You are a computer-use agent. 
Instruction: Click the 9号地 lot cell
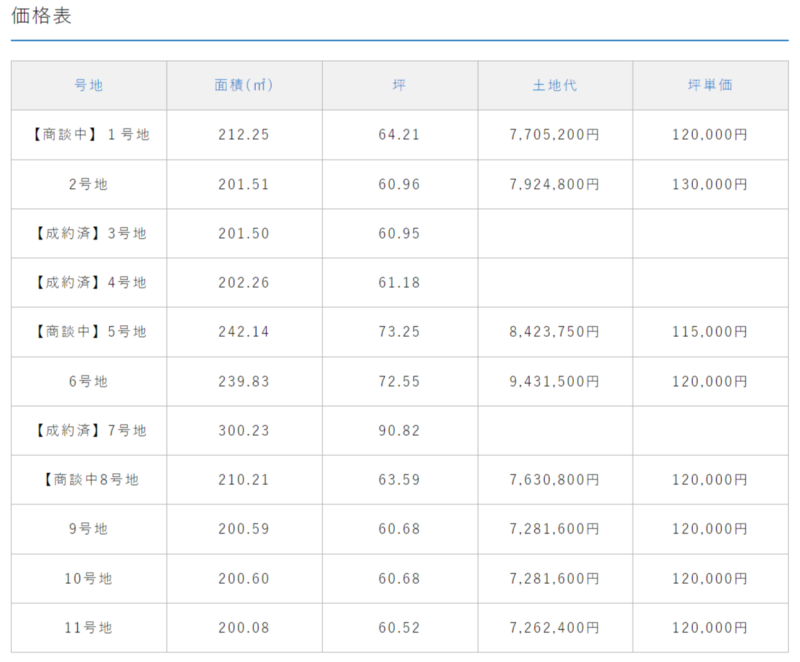(x=89, y=529)
